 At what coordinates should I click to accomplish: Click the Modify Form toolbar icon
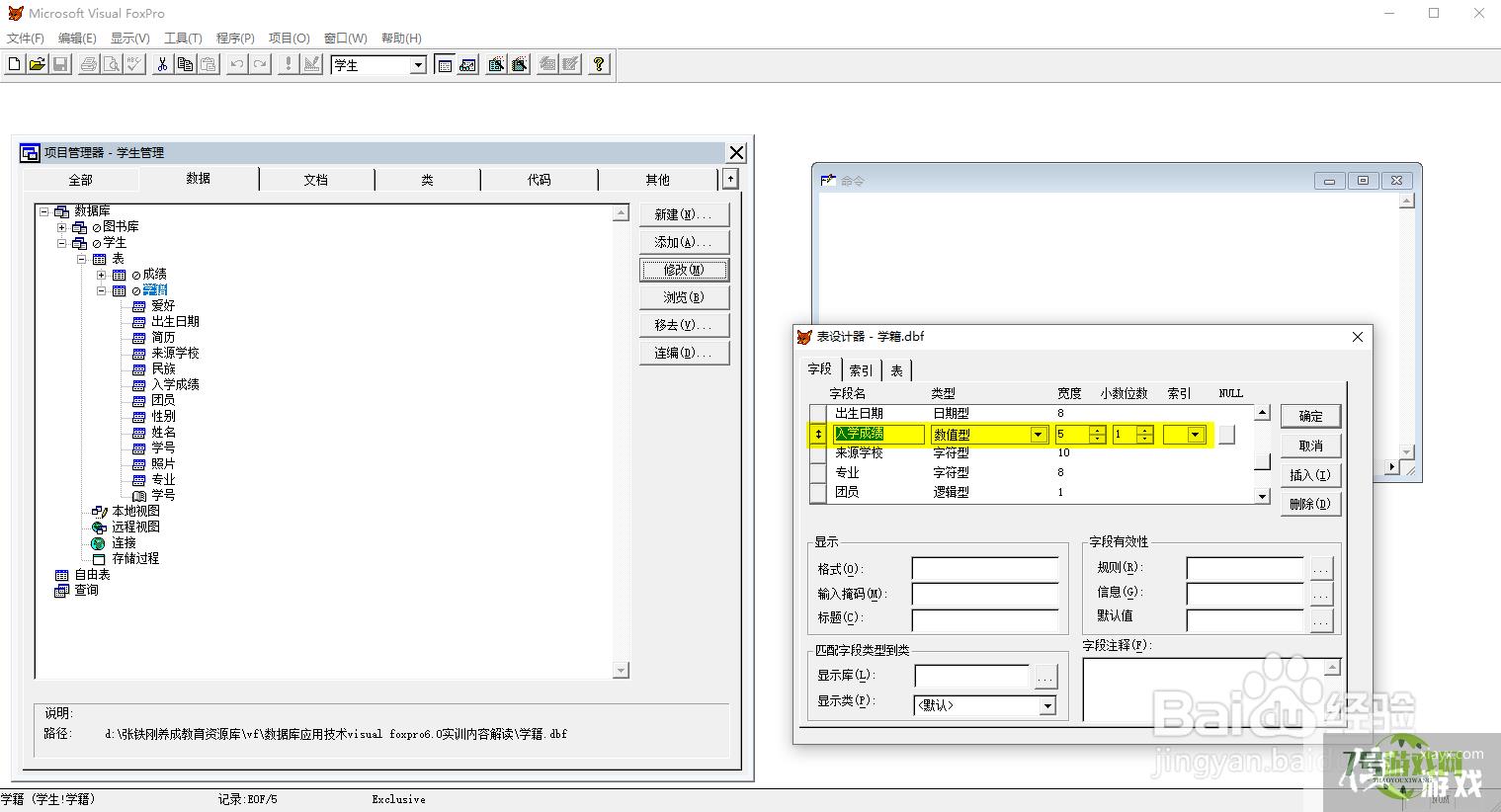point(311,64)
